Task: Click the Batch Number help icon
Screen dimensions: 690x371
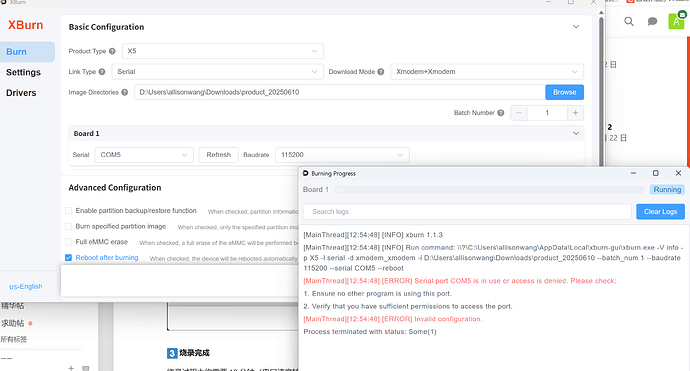Action: pyautogui.click(x=500, y=113)
